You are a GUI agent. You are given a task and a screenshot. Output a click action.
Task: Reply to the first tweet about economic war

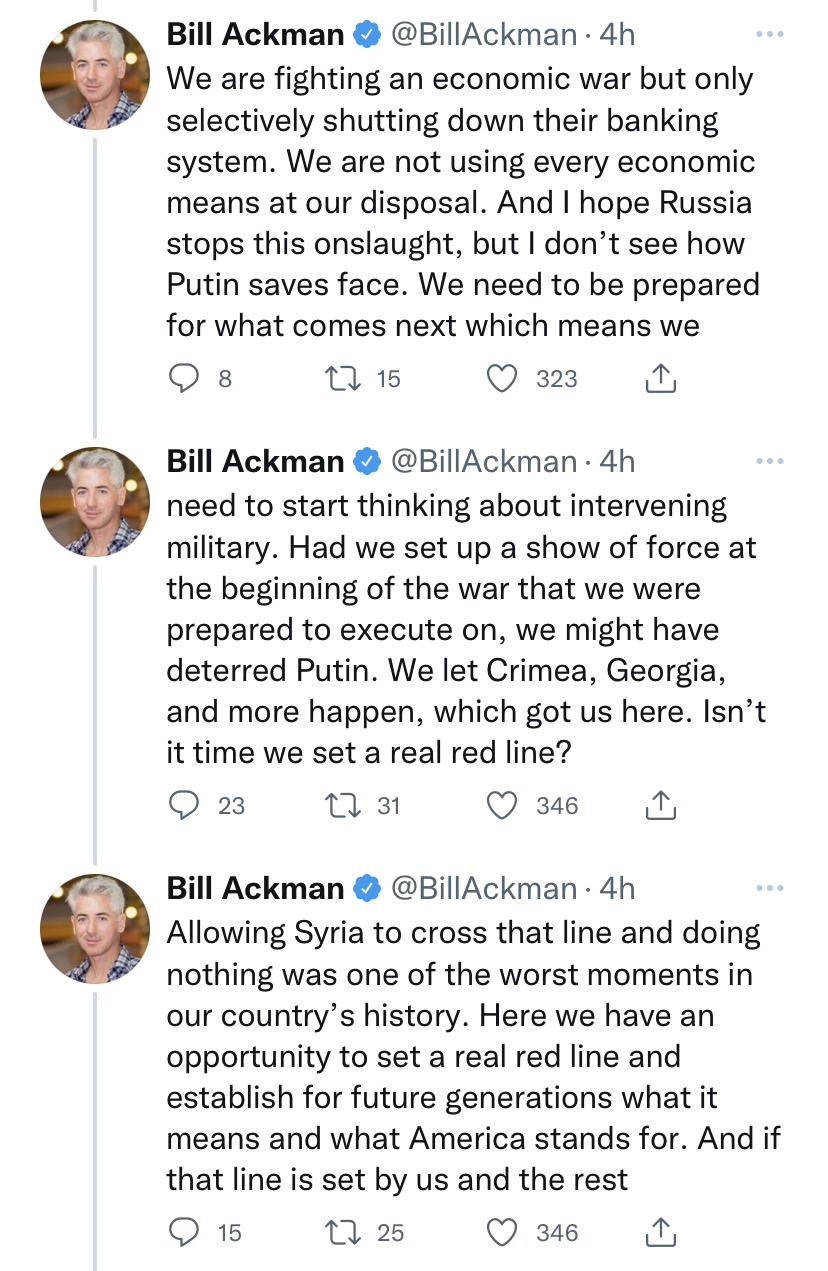[184, 378]
